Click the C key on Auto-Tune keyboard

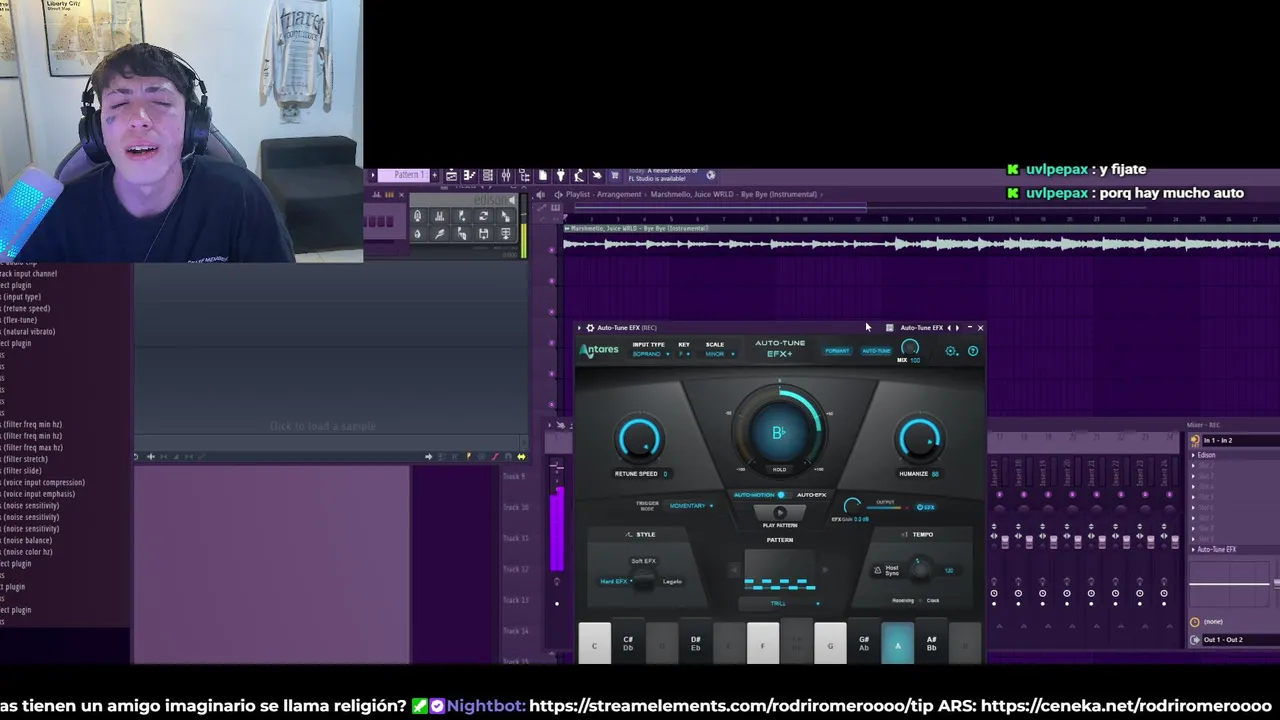594,645
